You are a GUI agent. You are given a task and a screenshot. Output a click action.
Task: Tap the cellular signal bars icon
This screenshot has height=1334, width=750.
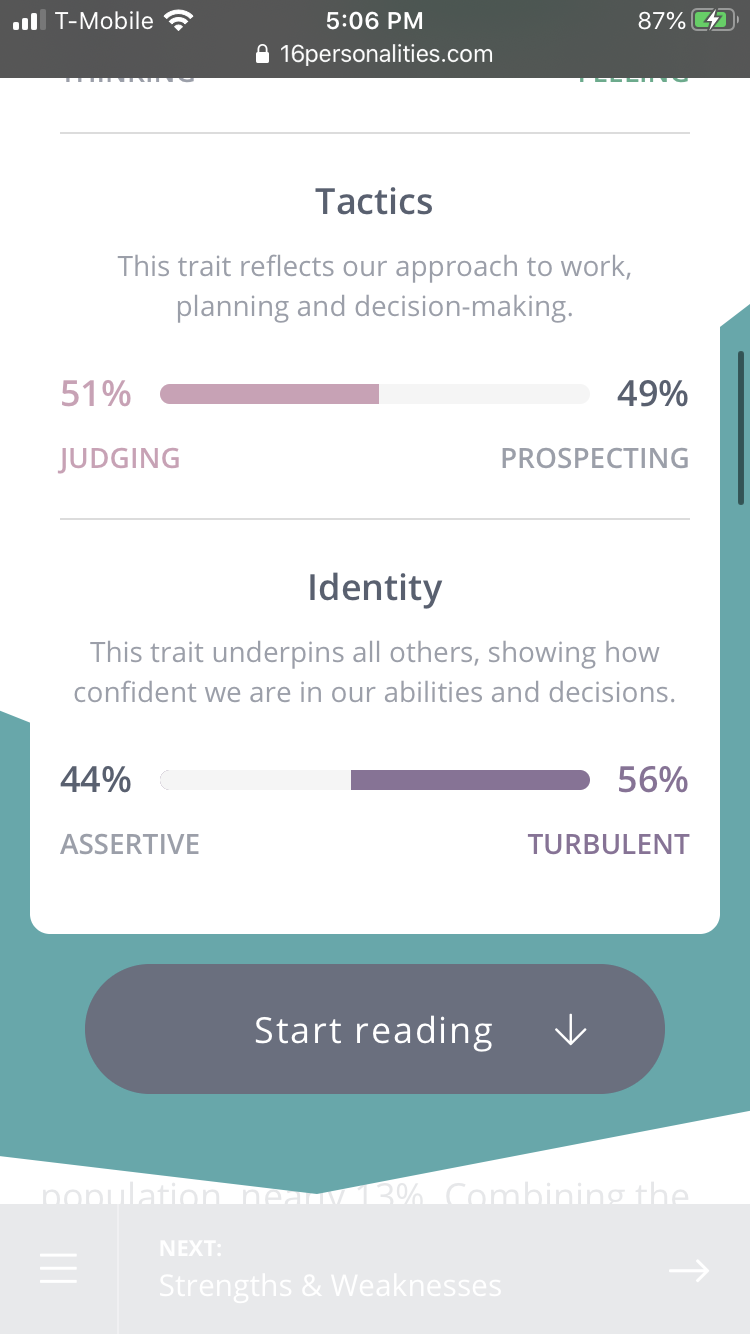pos(30,20)
